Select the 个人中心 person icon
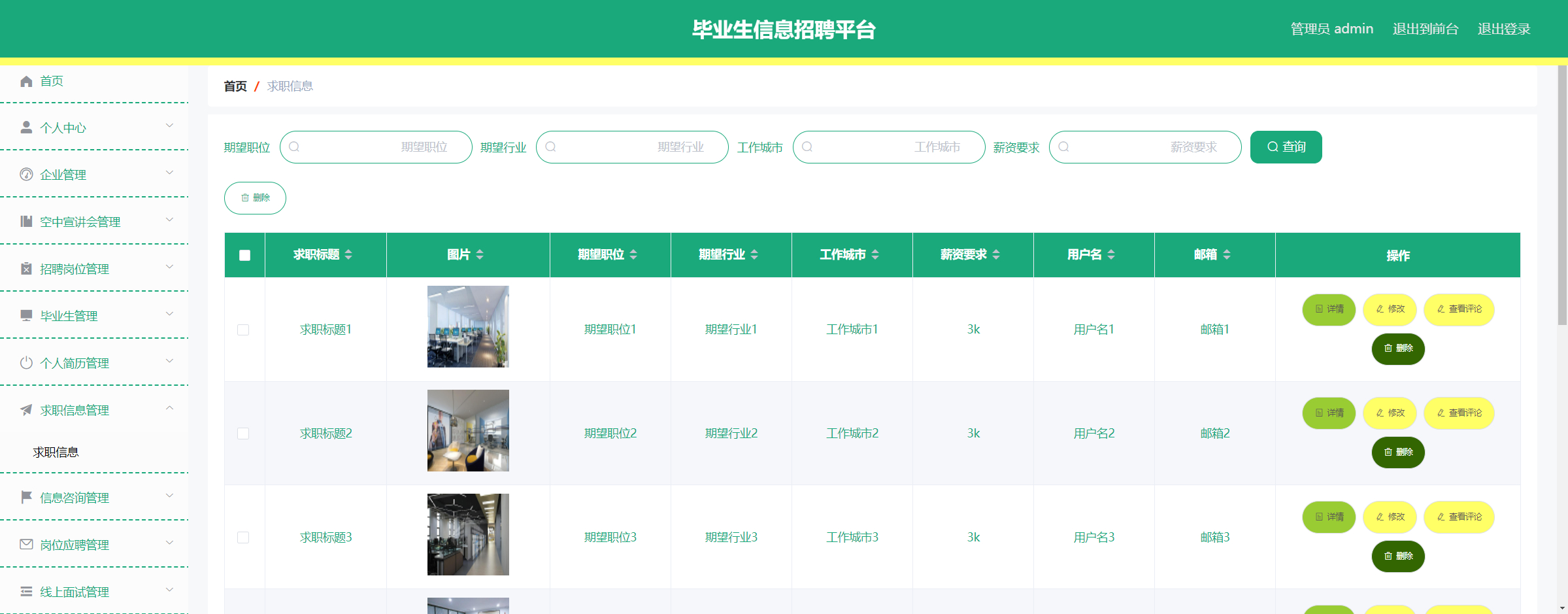 (x=26, y=127)
